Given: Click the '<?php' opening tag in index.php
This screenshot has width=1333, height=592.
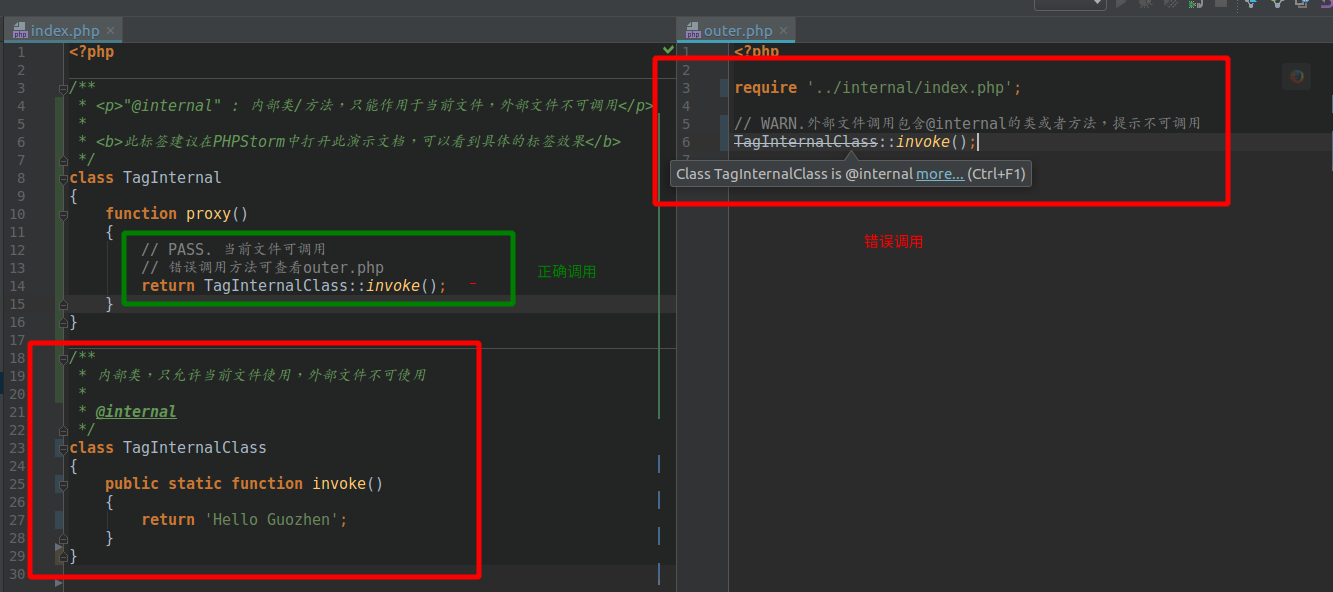Looking at the screenshot, I should [92, 51].
